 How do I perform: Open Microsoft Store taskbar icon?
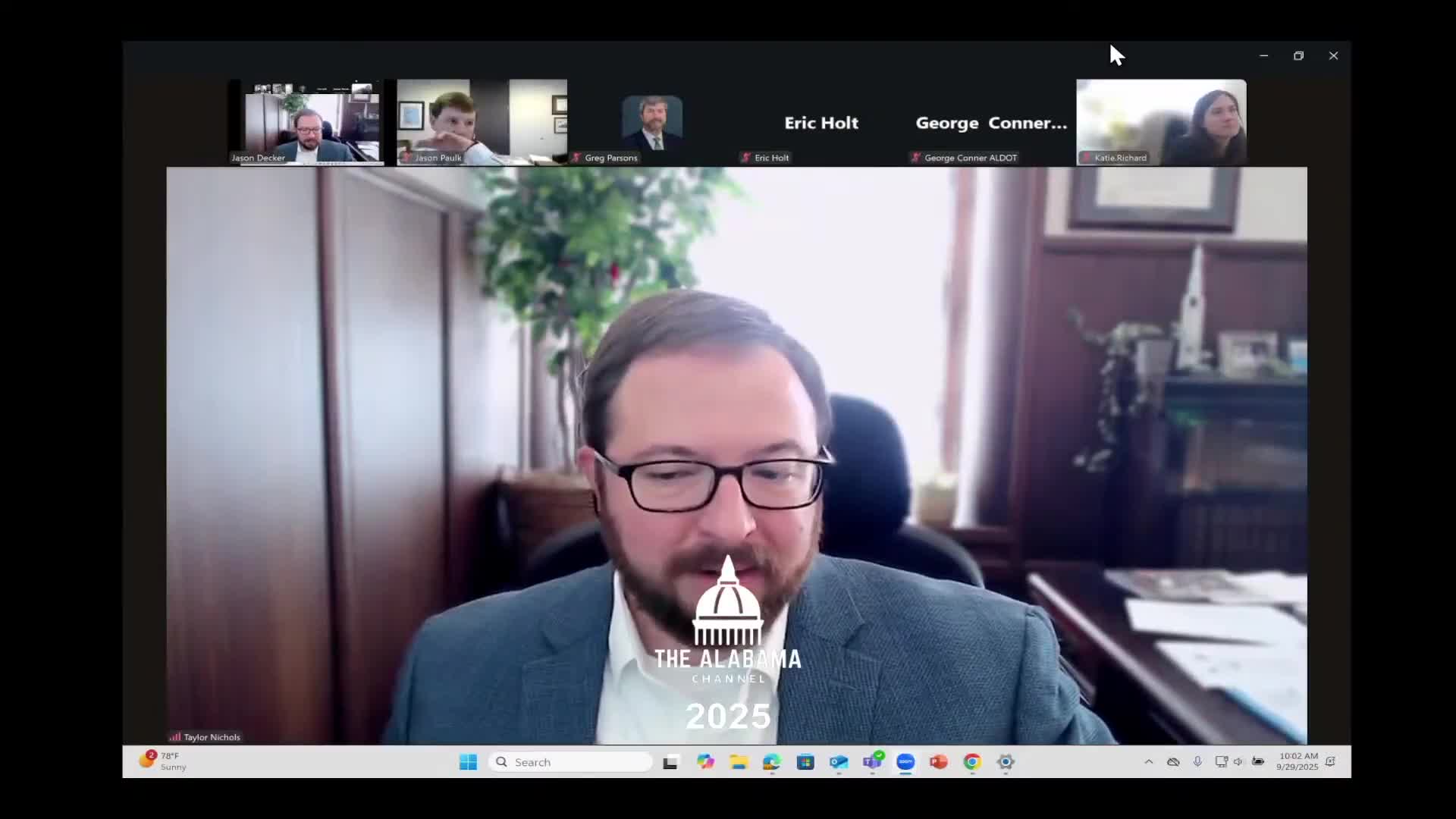pyautogui.click(x=805, y=762)
